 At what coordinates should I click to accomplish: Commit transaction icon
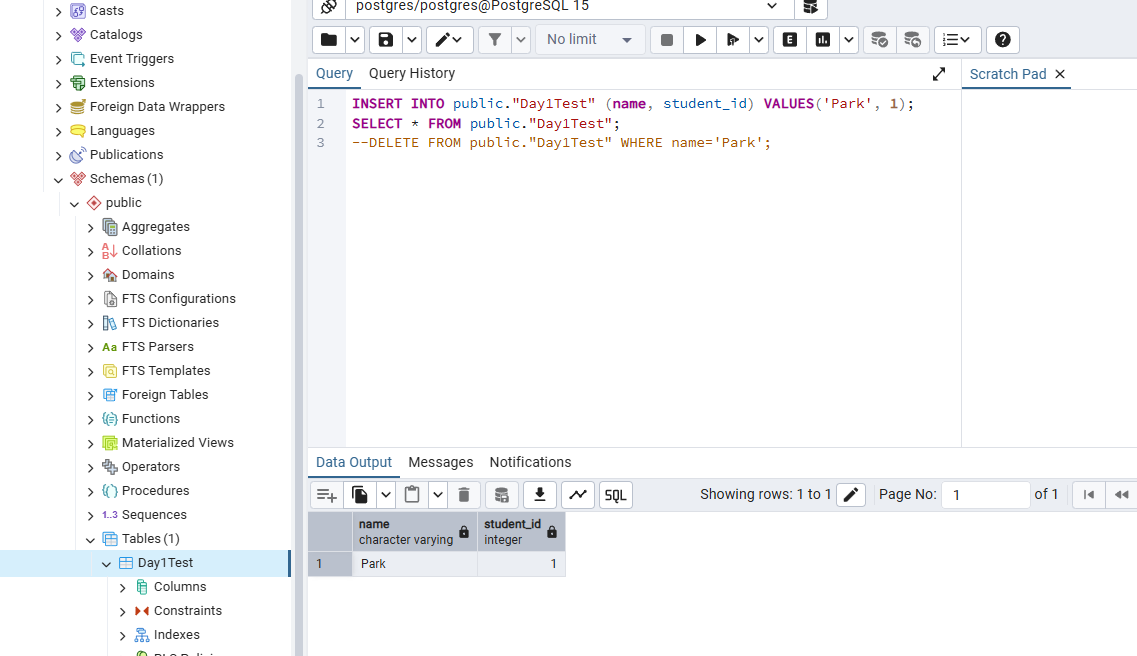coord(879,40)
